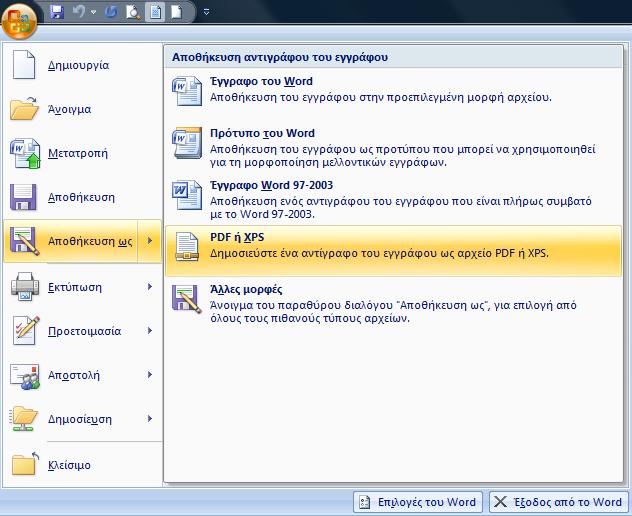Click text 'Αποθήκευση του εγγράφου στην προεπιλεγμένη μορφή αρχείου.'
632x516 pixels.
coord(381,97)
